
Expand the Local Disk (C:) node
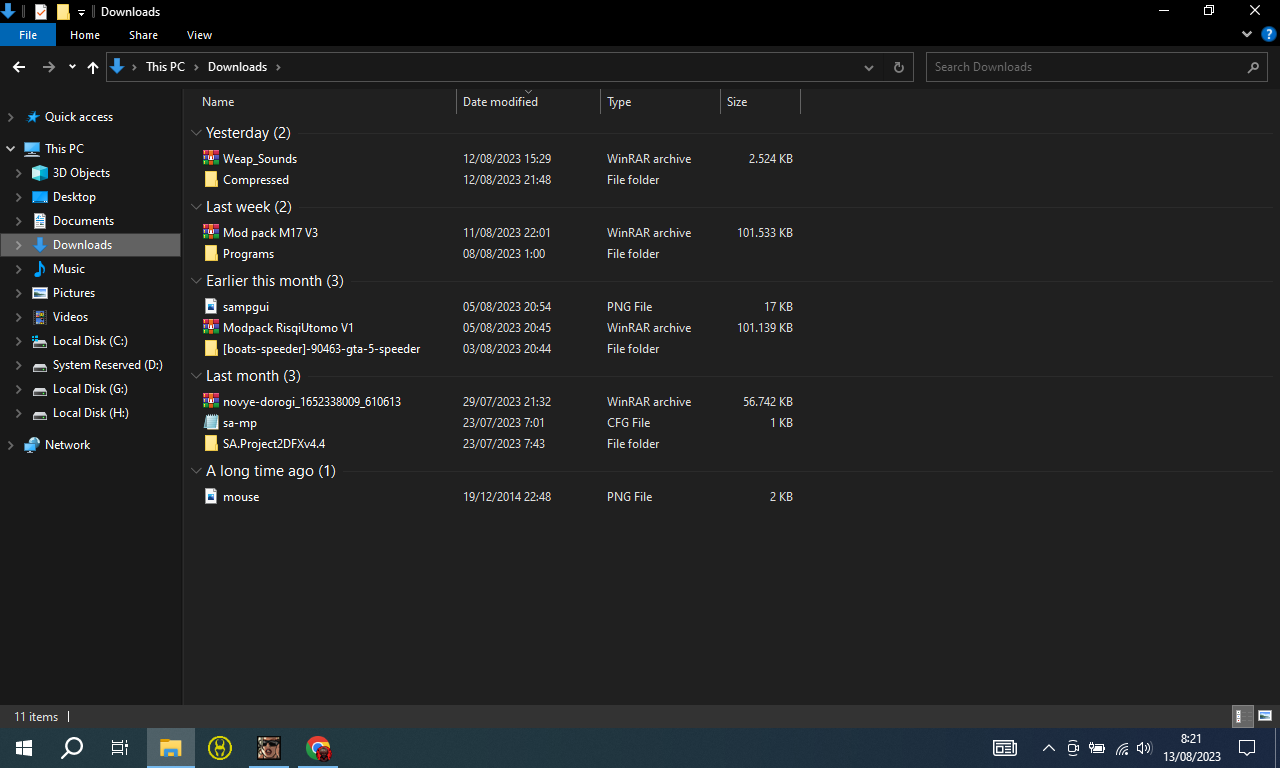18,341
